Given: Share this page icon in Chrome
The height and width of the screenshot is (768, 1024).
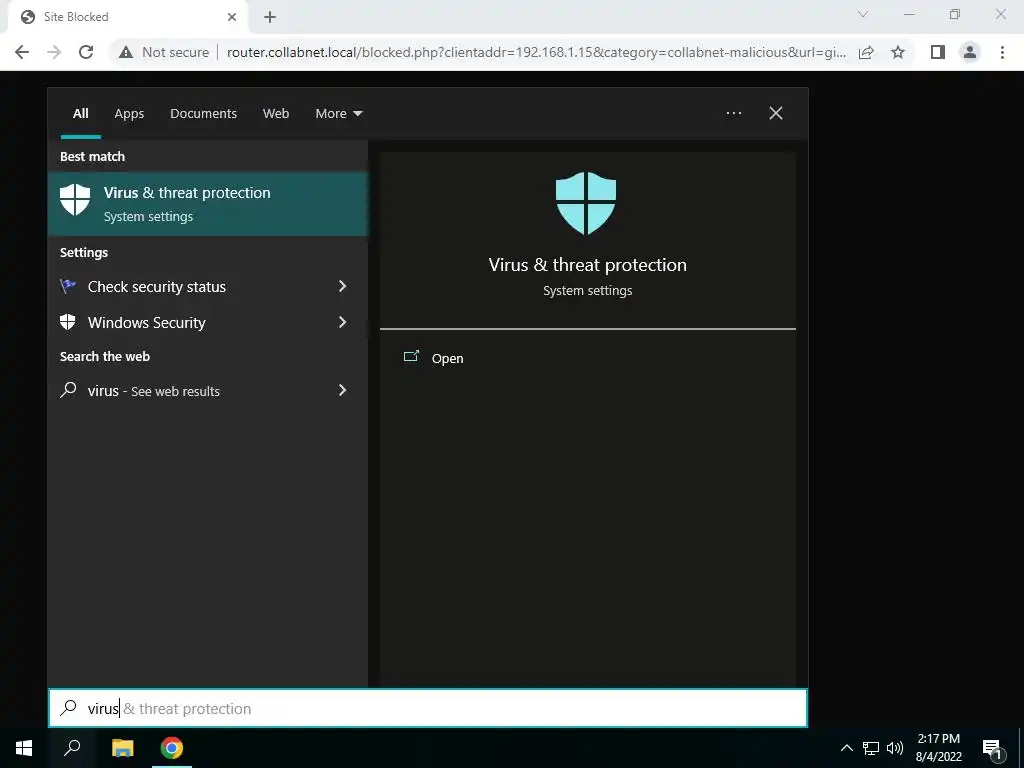Looking at the screenshot, I should 867,52.
